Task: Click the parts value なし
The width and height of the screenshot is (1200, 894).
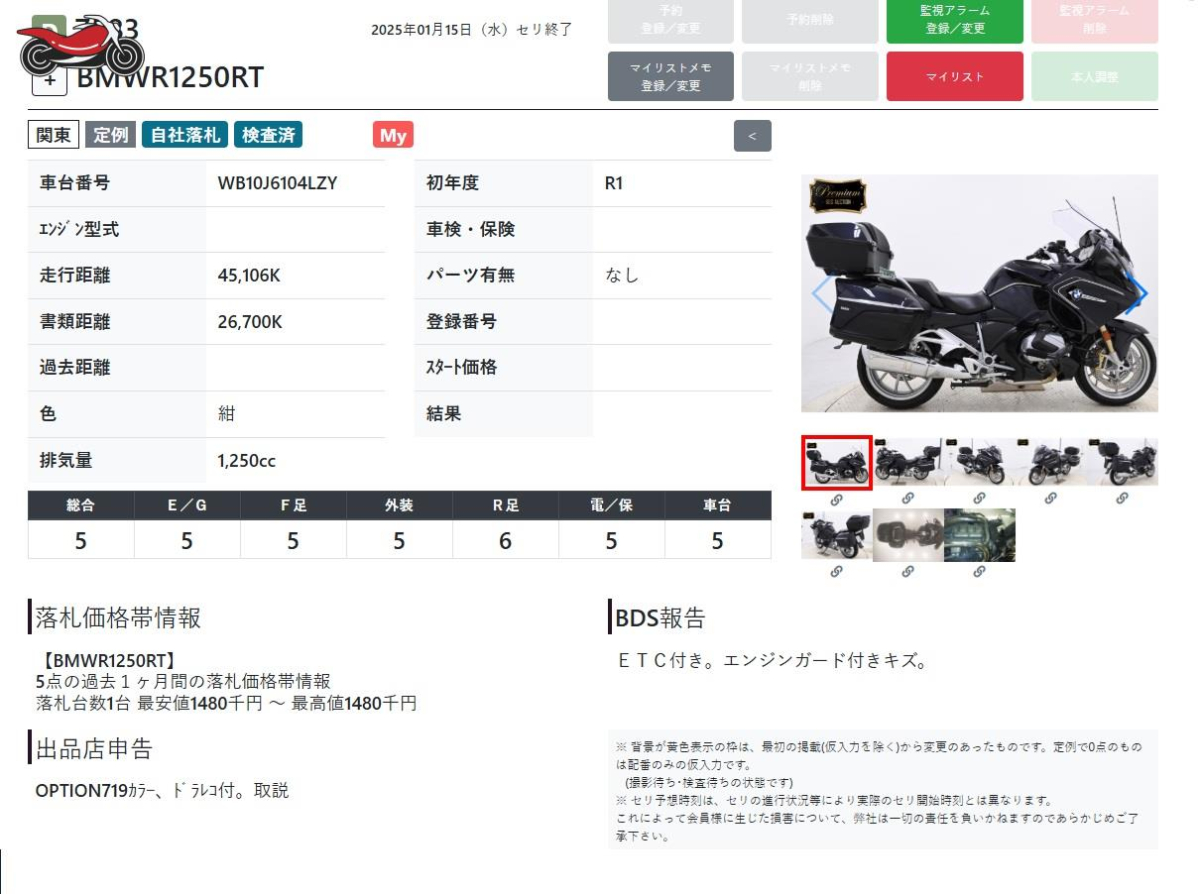Action: pyautogui.click(x=622, y=275)
